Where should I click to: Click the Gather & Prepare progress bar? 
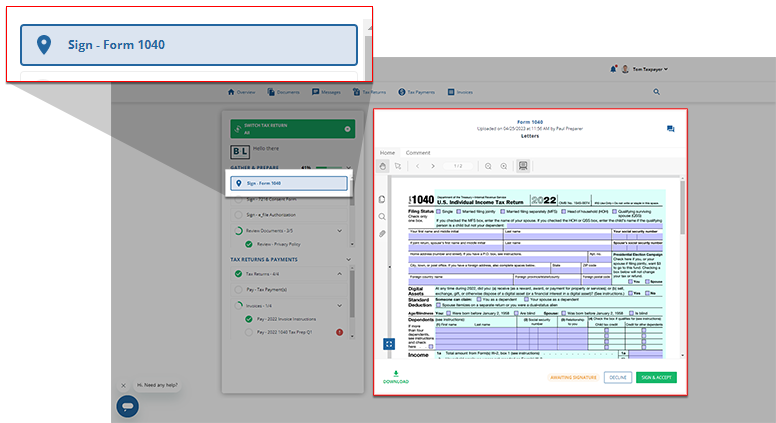pyautogui.click(x=329, y=168)
